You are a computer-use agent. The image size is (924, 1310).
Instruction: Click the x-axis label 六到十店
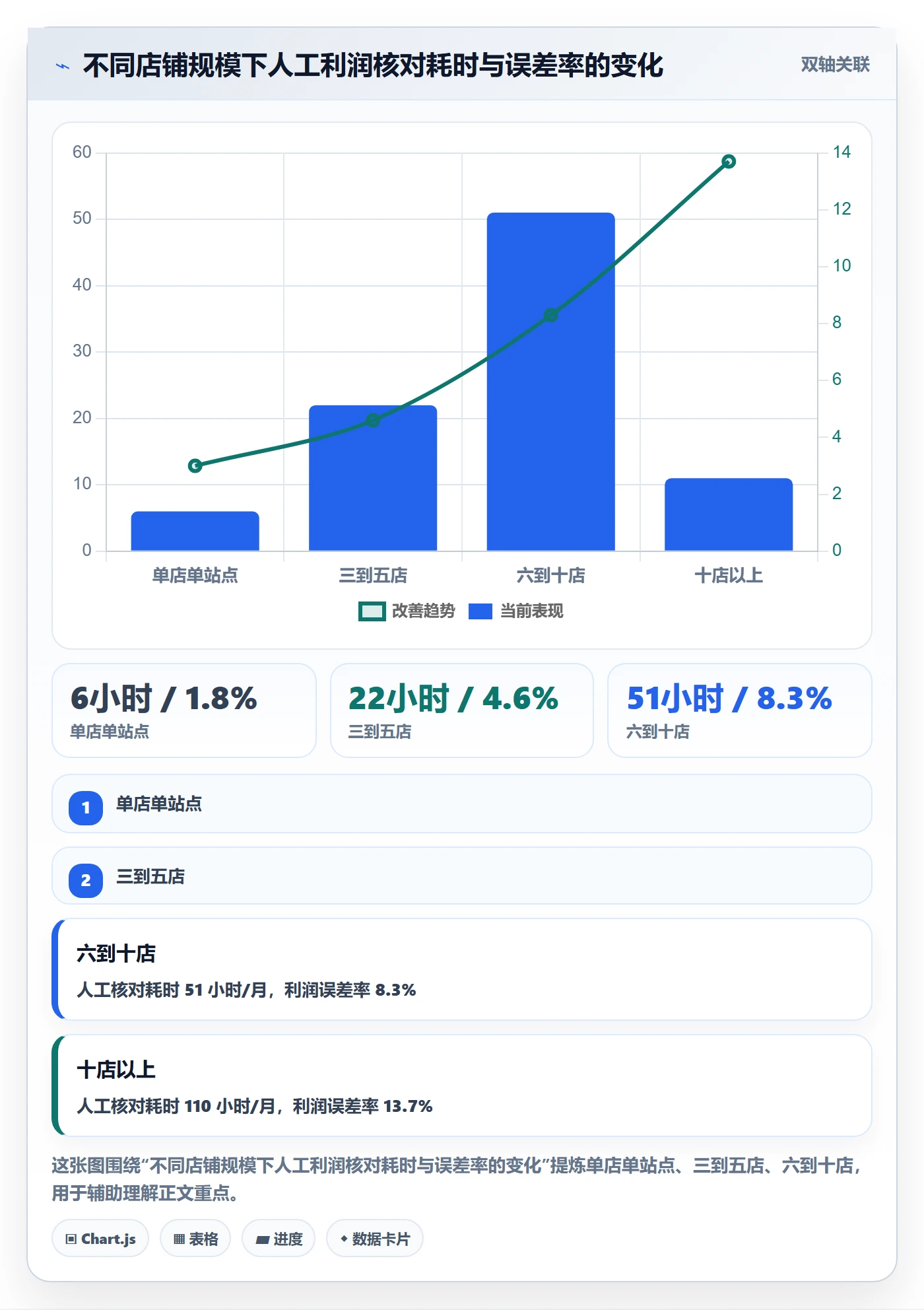tap(551, 576)
